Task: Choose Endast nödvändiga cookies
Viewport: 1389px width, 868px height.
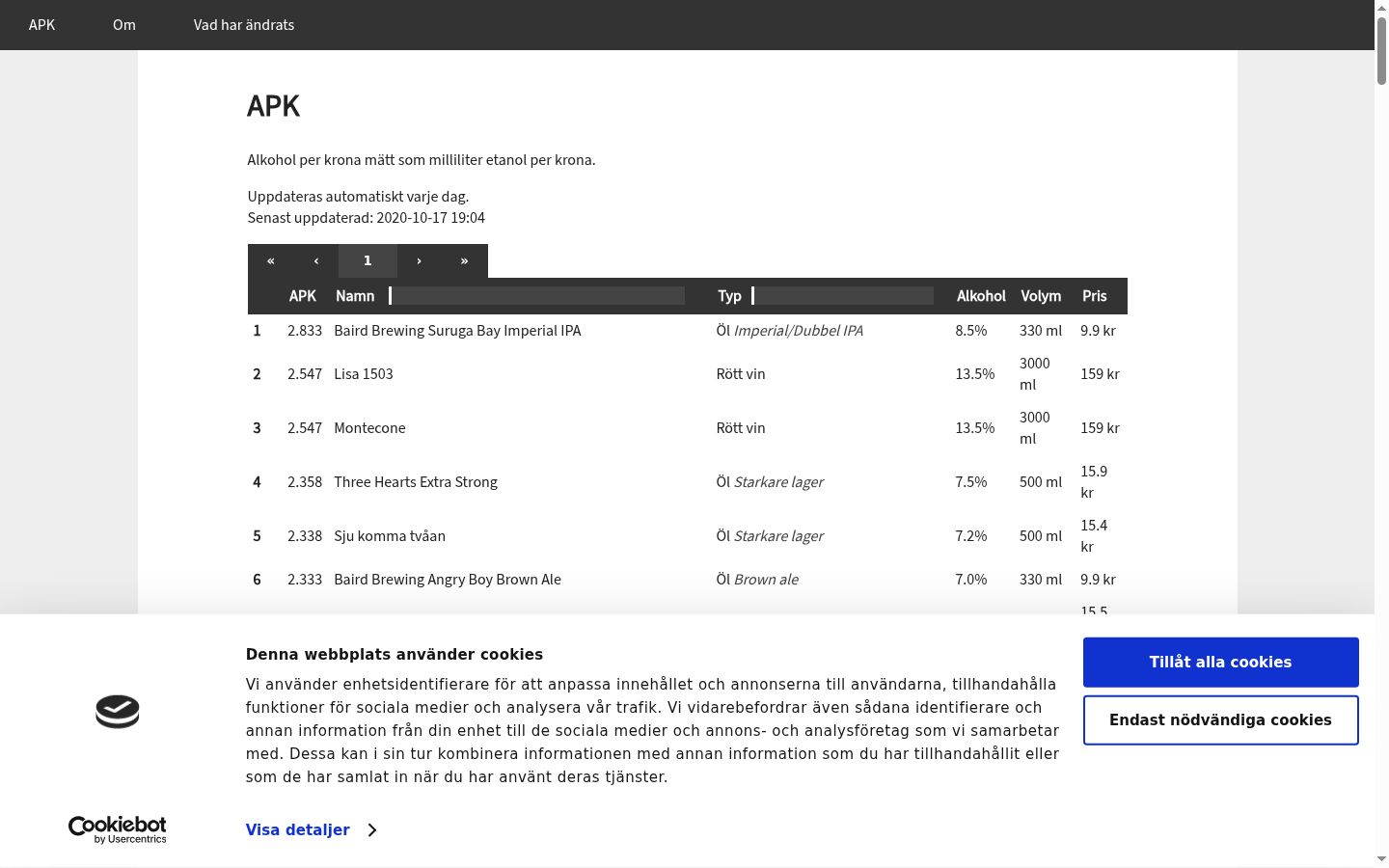Action: coord(1220,720)
